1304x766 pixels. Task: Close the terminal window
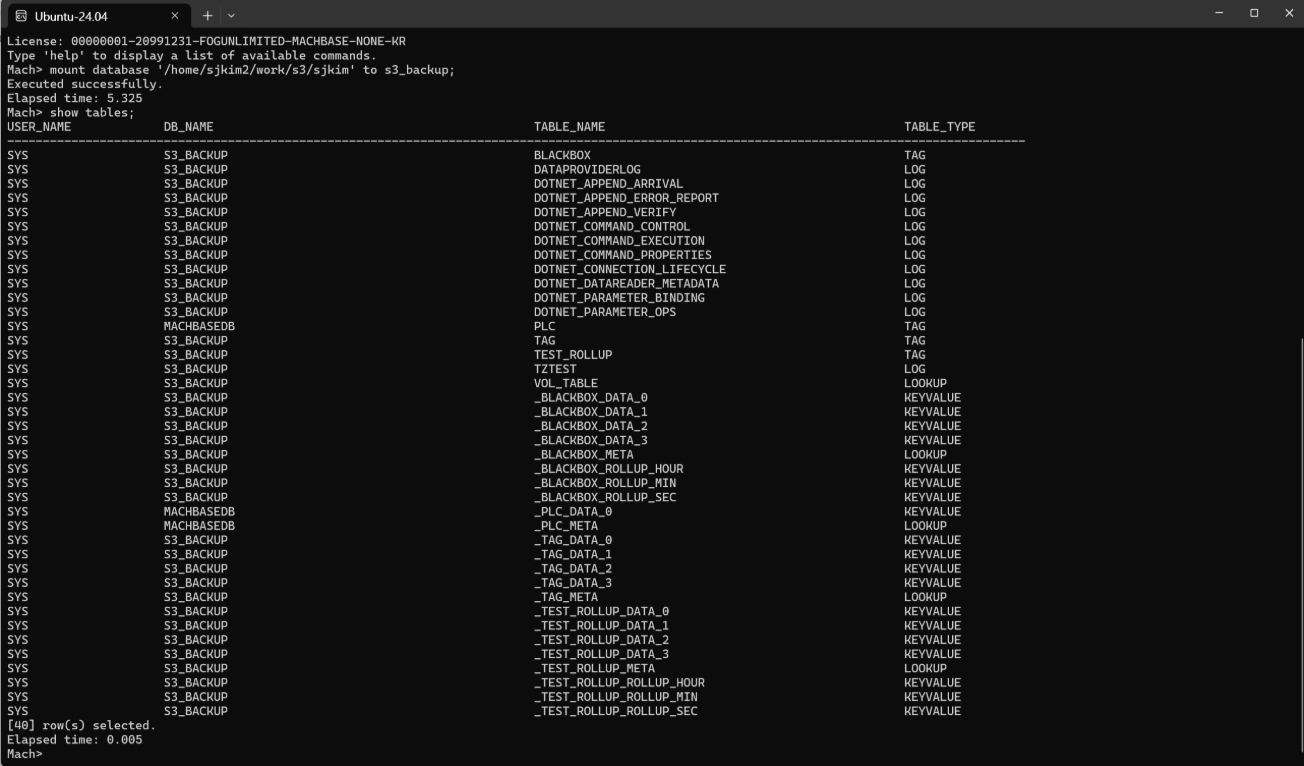[x=1288, y=13]
